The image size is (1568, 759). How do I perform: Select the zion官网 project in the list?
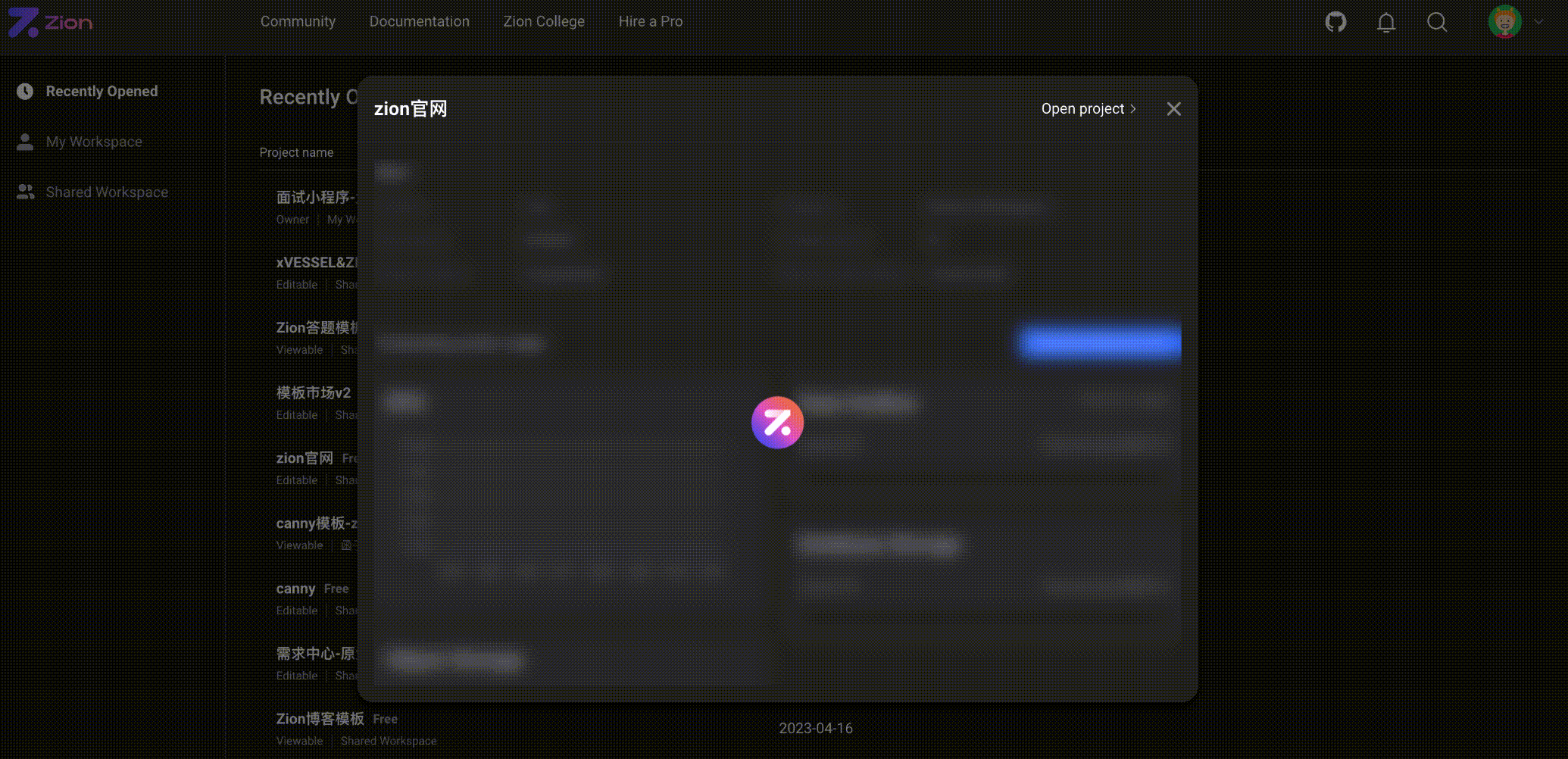[x=305, y=458]
